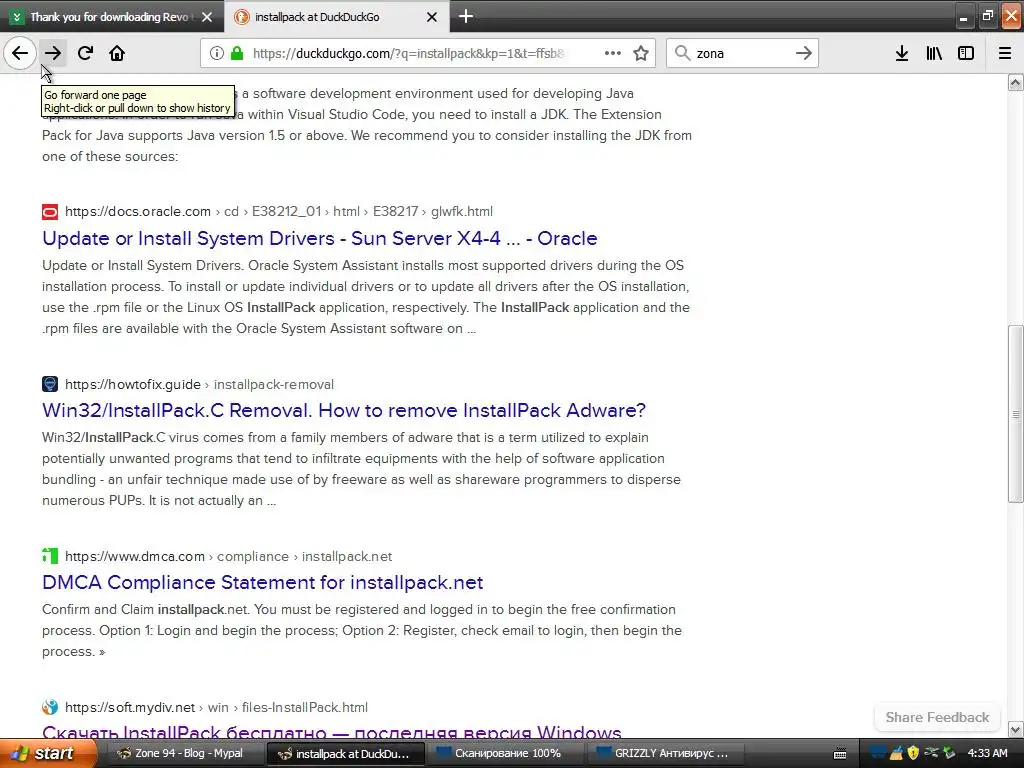The width and height of the screenshot is (1024, 768).
Task: Click the compliance breadcrumb in dmca result
Action: [253, 556]
